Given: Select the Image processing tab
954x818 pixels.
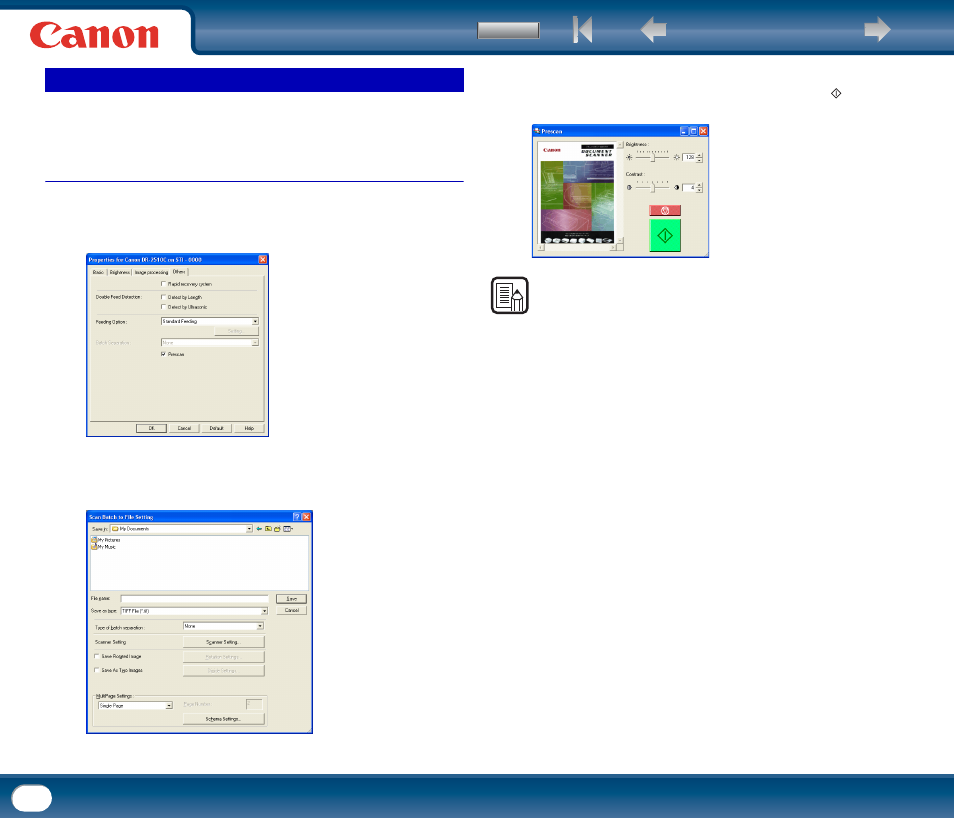Looking at the screenshot, I should tap(151, 272).
